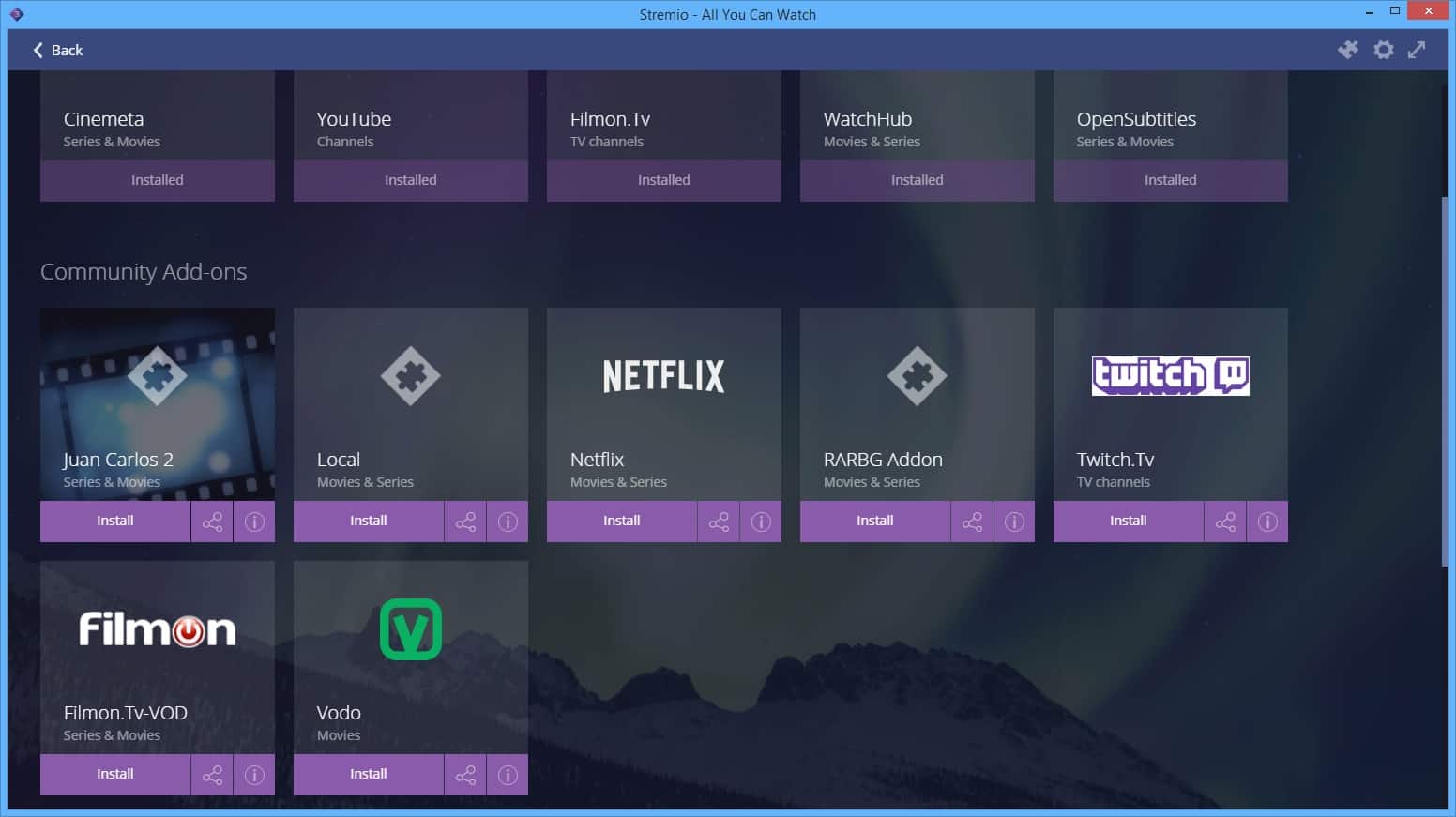Show info for the RARBG Addon
Image resolution: width=1456 pixels, height=817 pixels.
pyautogui.click(x=1014, y=522)
